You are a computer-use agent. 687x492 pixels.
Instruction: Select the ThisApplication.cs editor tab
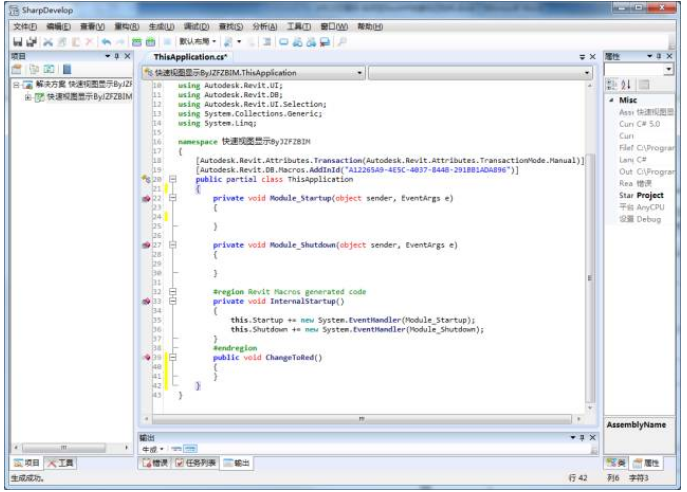pyautogui.click(x=190, y=57)
